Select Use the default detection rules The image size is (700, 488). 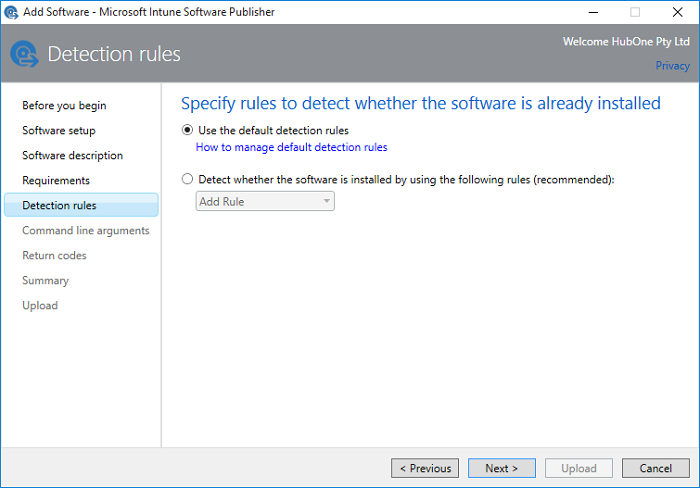click(187, 130)
